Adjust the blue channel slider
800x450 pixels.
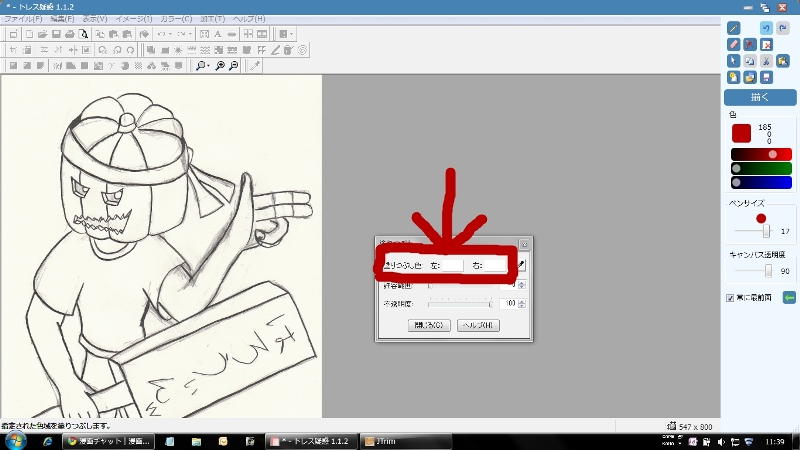(761, 182)
